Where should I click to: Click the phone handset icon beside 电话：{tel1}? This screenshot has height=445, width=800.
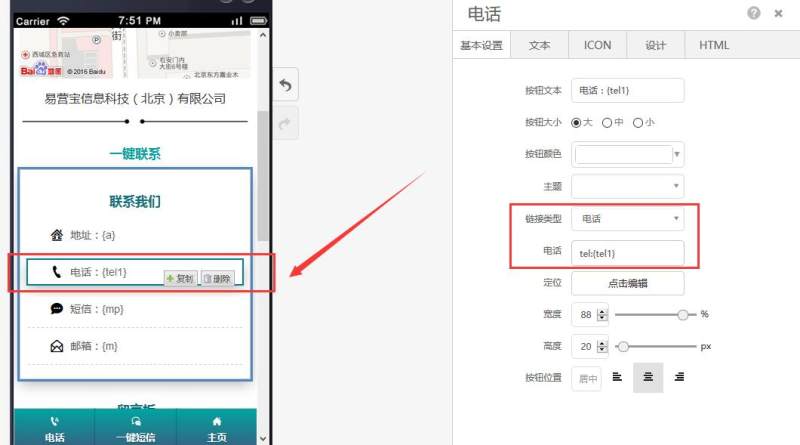point(57,272)
